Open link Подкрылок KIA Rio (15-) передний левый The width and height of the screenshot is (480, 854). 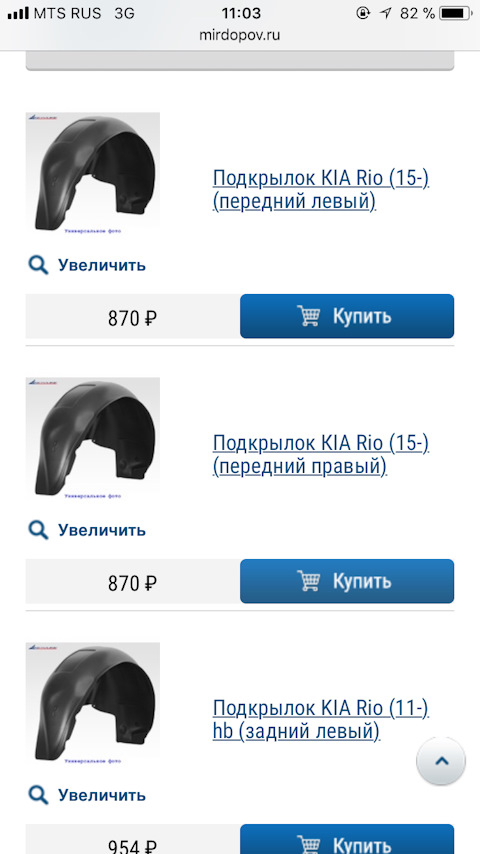point(321,190)
